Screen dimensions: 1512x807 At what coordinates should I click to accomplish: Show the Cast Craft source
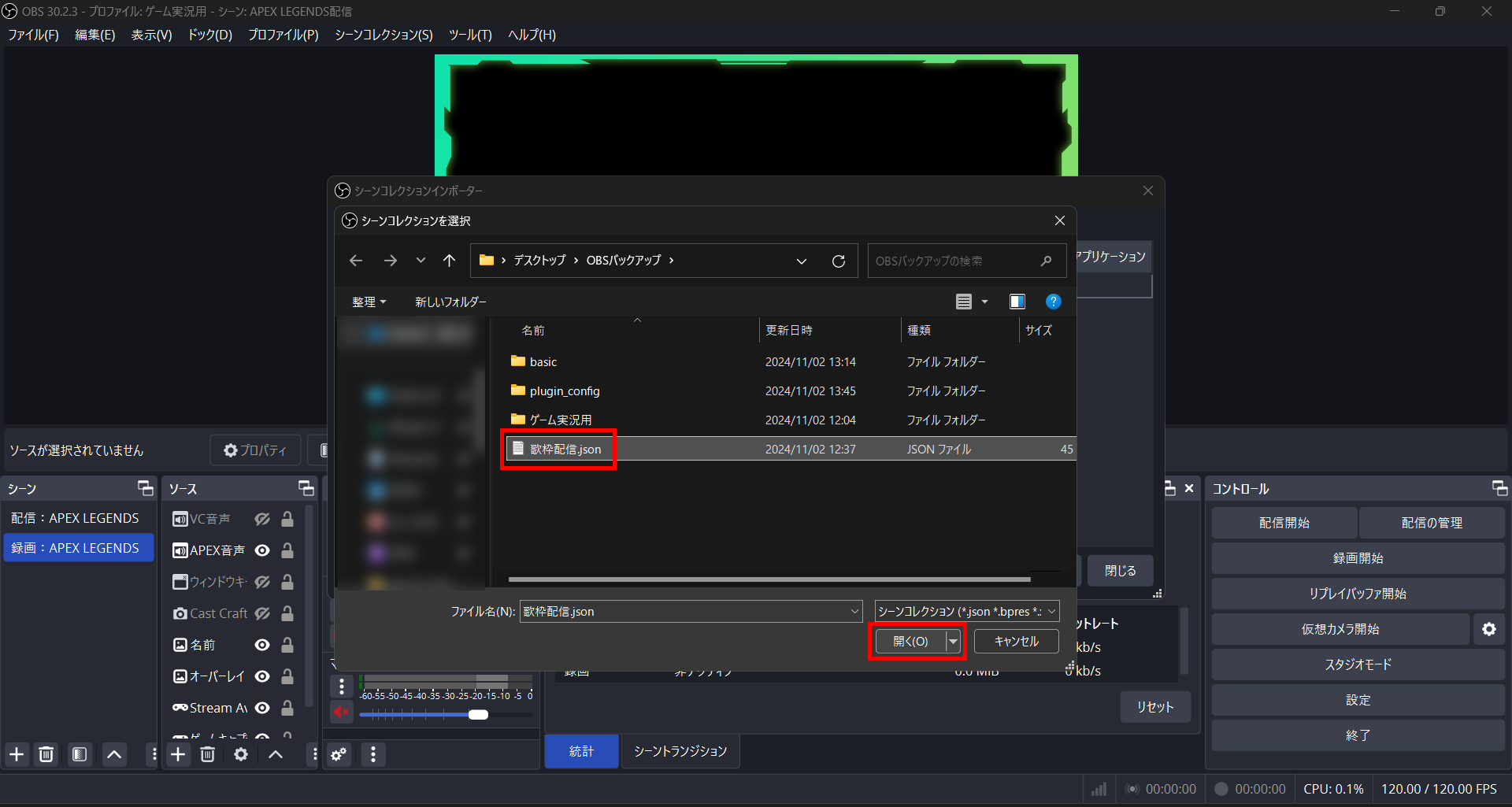(262, 613)
